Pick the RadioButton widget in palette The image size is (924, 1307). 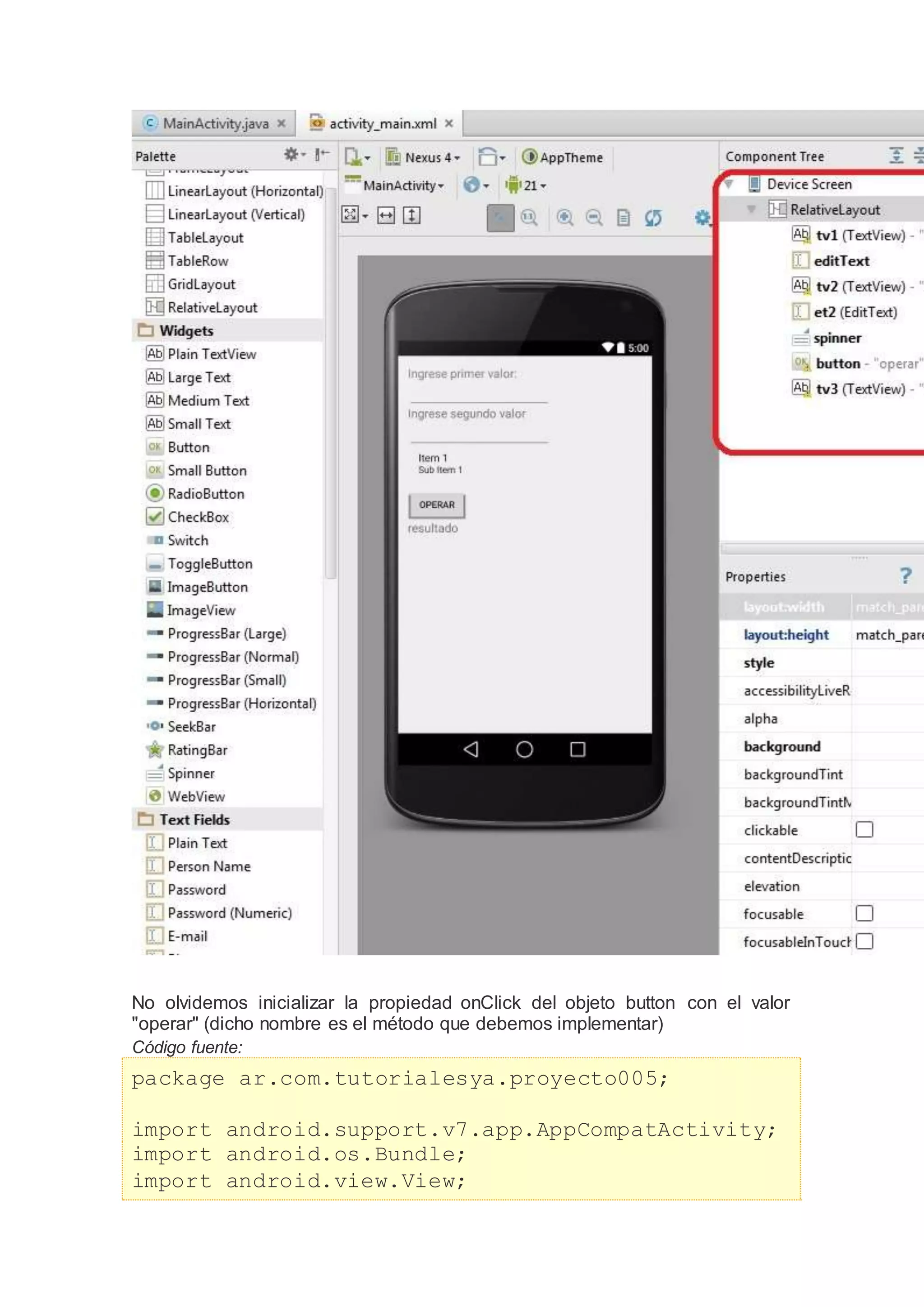[195, 494]
